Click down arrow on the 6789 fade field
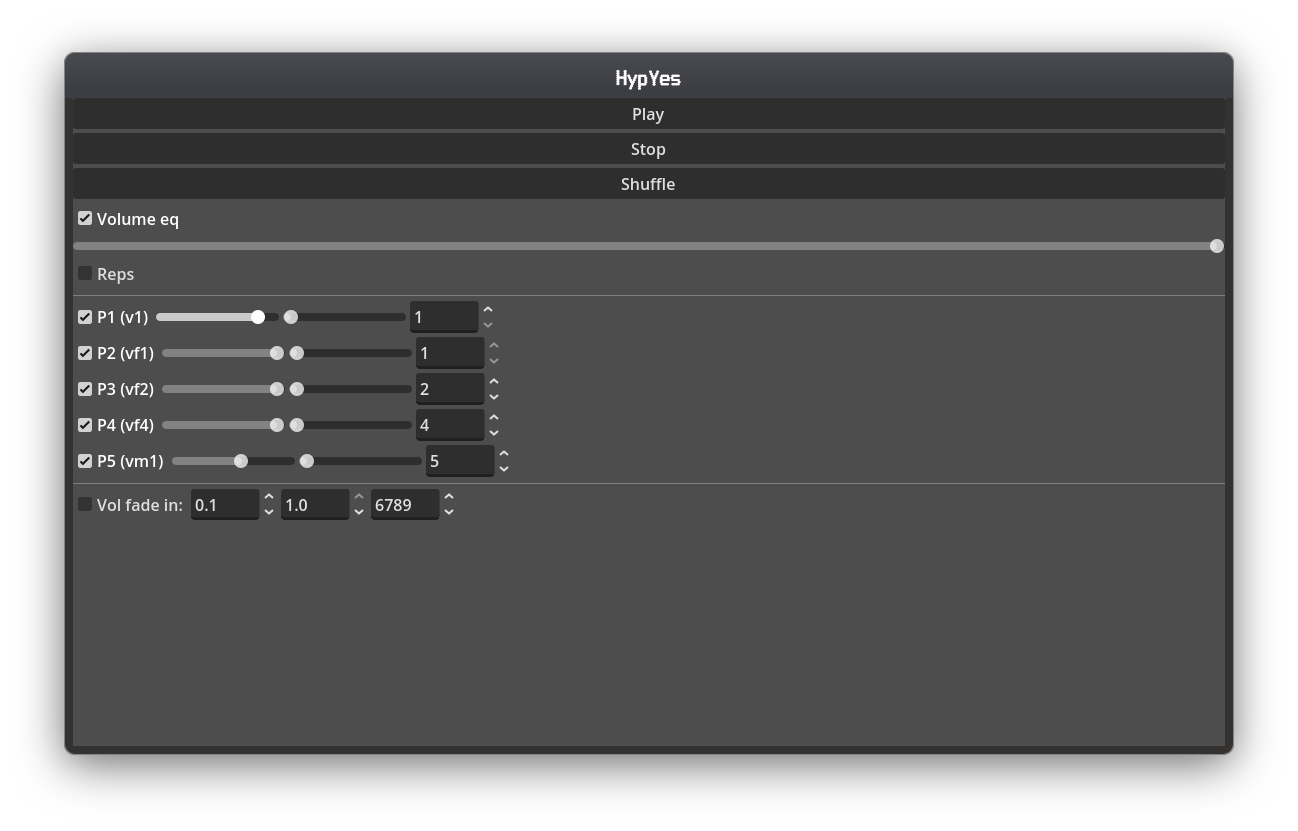The width and height of the screenshot is (1298, 831). pos(449,512)
